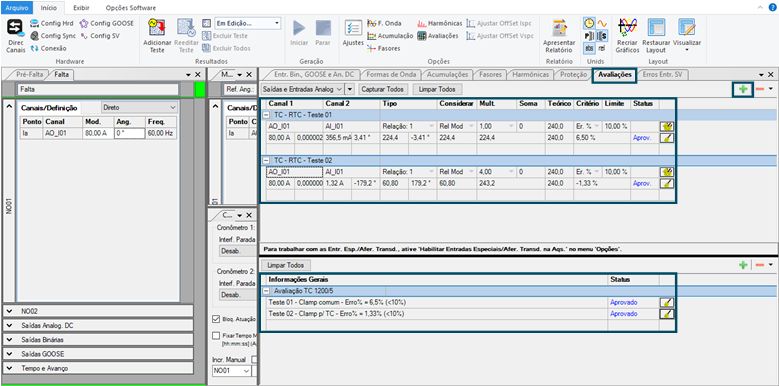Open the Erros Entr. SV tab

(662, 75)
